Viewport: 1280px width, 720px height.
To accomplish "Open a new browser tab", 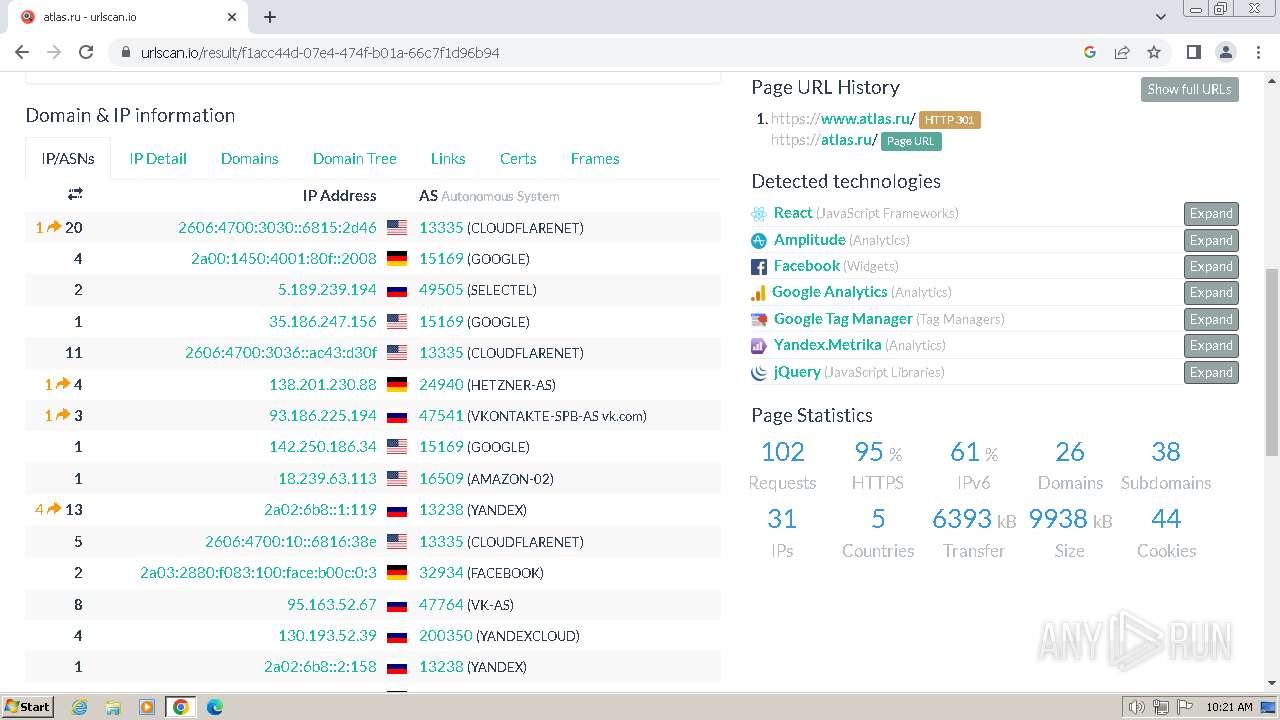I will coord(270,17).
